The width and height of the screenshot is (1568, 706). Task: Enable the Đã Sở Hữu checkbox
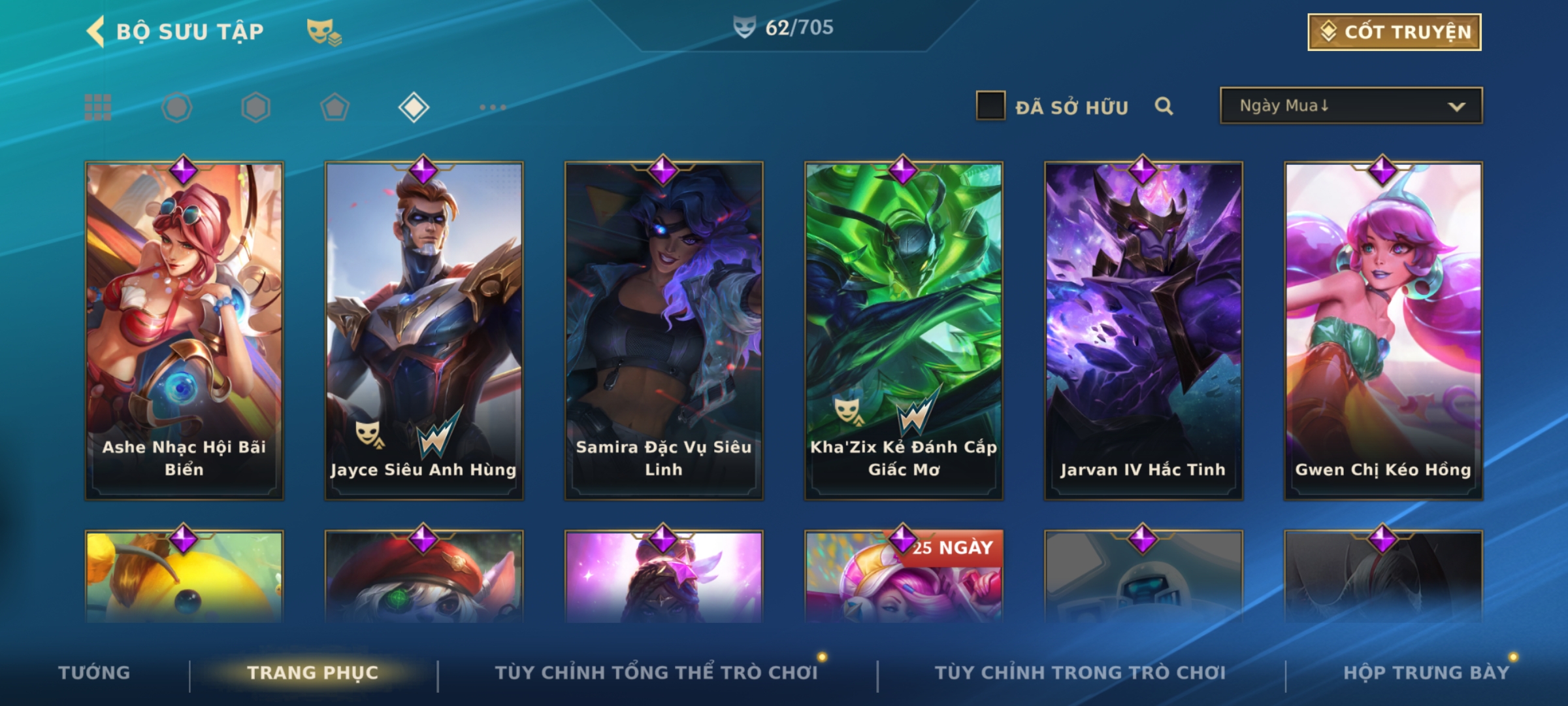pyautogui.click(x=990, y=105)
